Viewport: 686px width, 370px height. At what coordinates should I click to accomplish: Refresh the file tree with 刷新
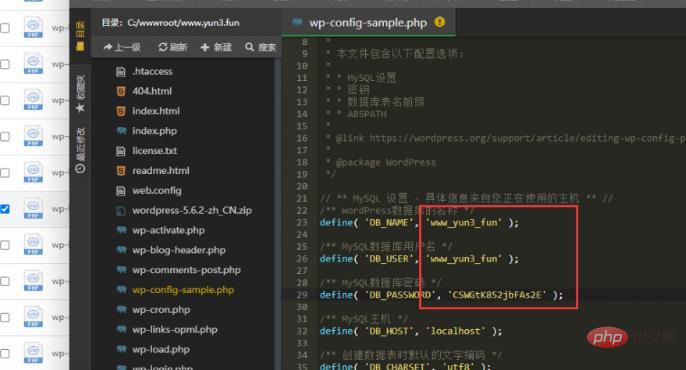pyautogui.click(x=173, y=47)
